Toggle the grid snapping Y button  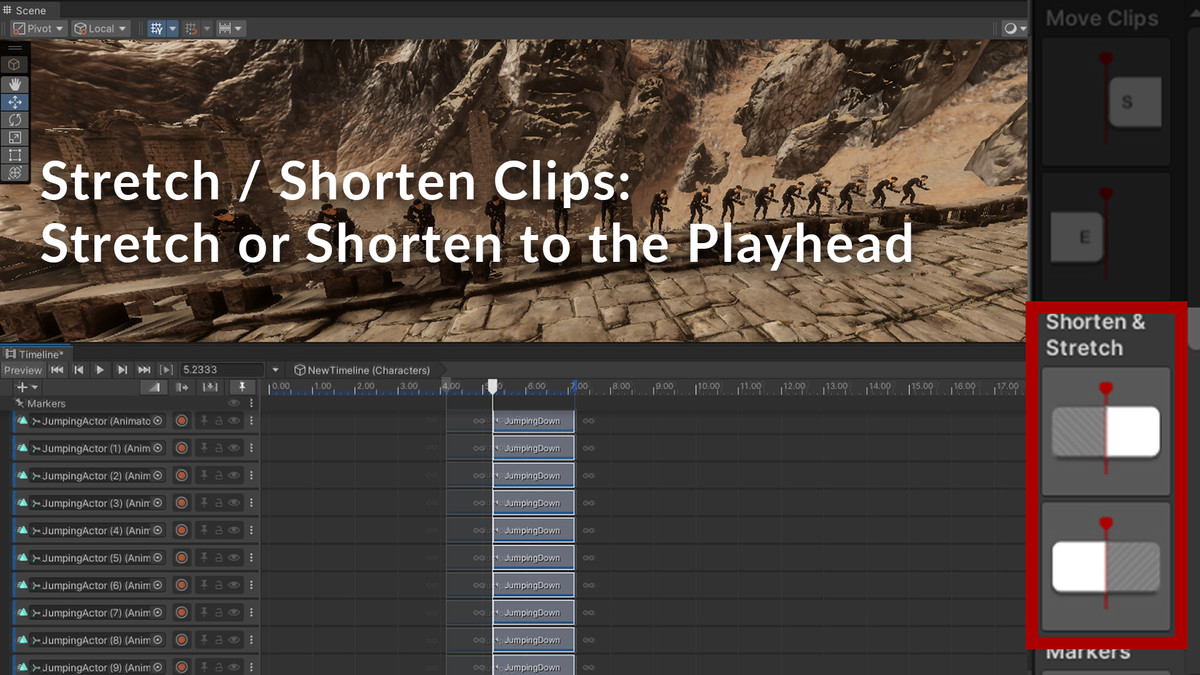tap(156, 29)
